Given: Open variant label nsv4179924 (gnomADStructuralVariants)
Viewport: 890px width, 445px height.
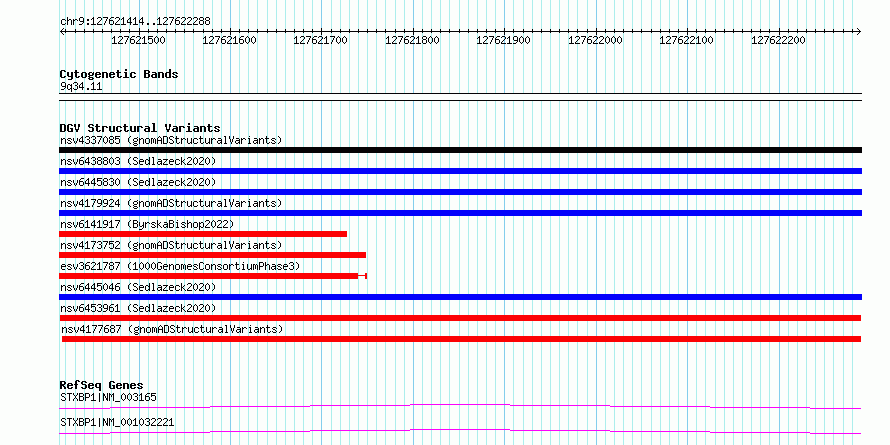Looking at the screenshot, I should [x=171, y=203].
